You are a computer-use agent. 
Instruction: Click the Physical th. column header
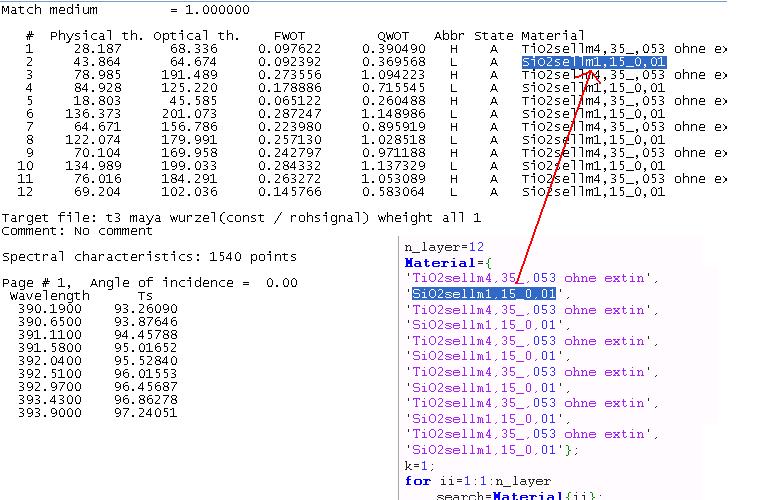point(96,35)
